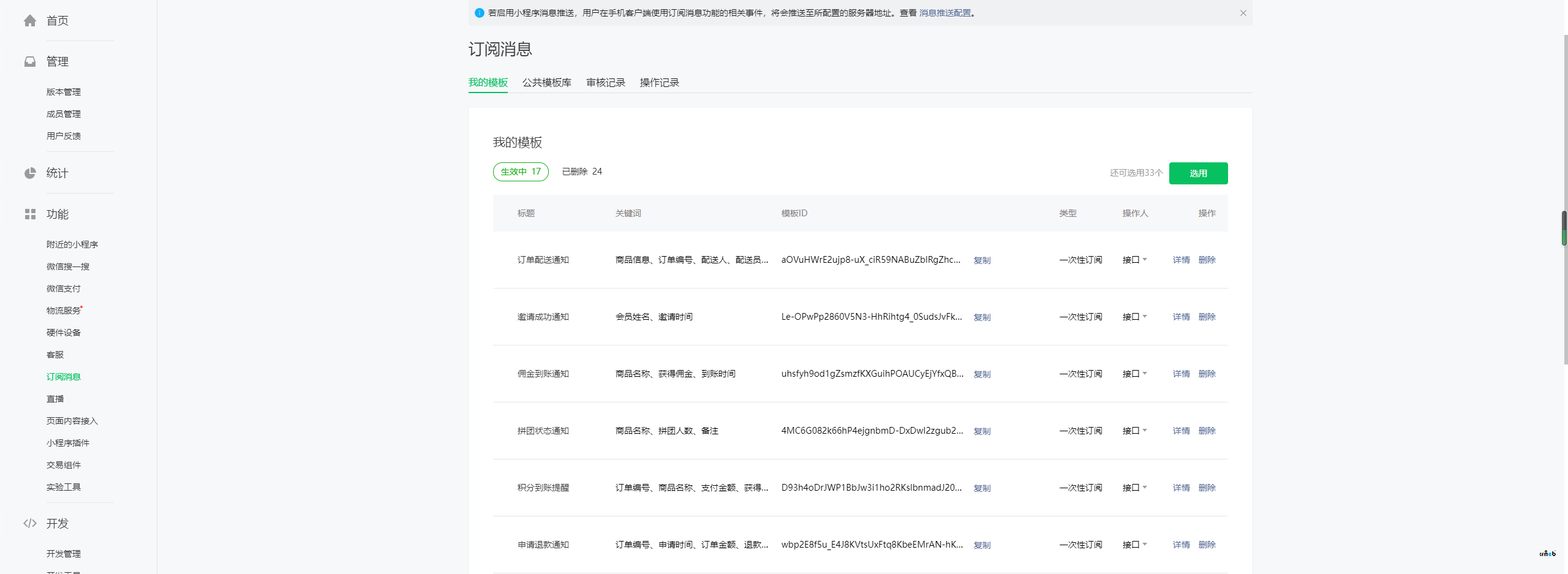The height and width of the screenshot is (574, 1568).
Task: Open the 消息推送配置 link
Action: point(944,13)
